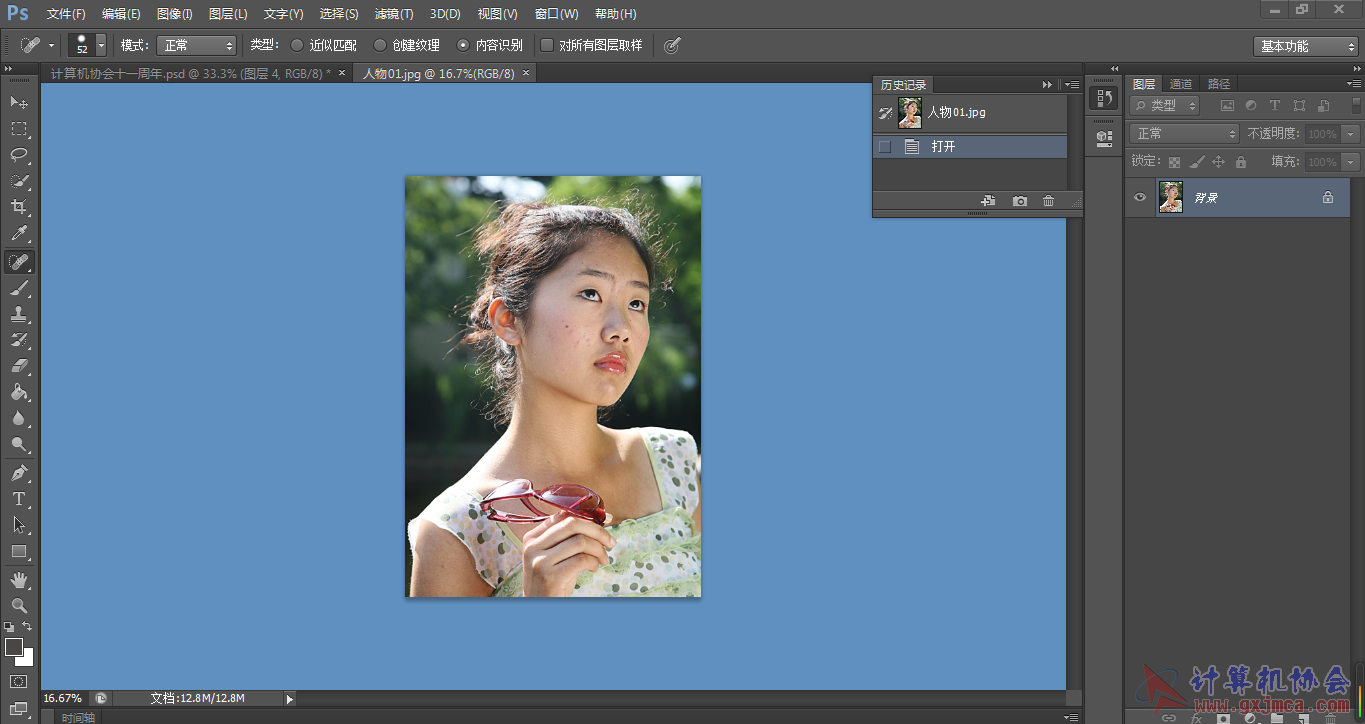Open 不透明度 percentage dropdown arrow
Viewport: 1365px width, 724px height.
click(x=1351, y=133)
